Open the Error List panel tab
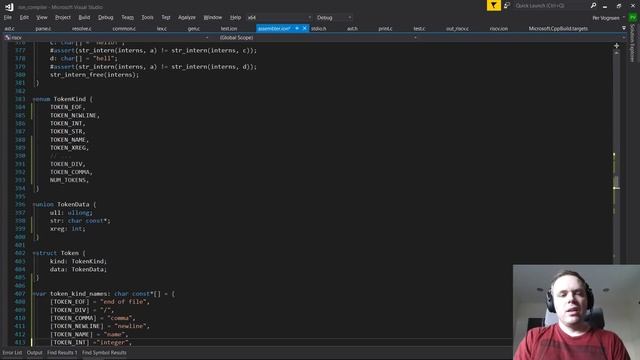The width and height of the screenshot is (640, 360). coord(12,353)
